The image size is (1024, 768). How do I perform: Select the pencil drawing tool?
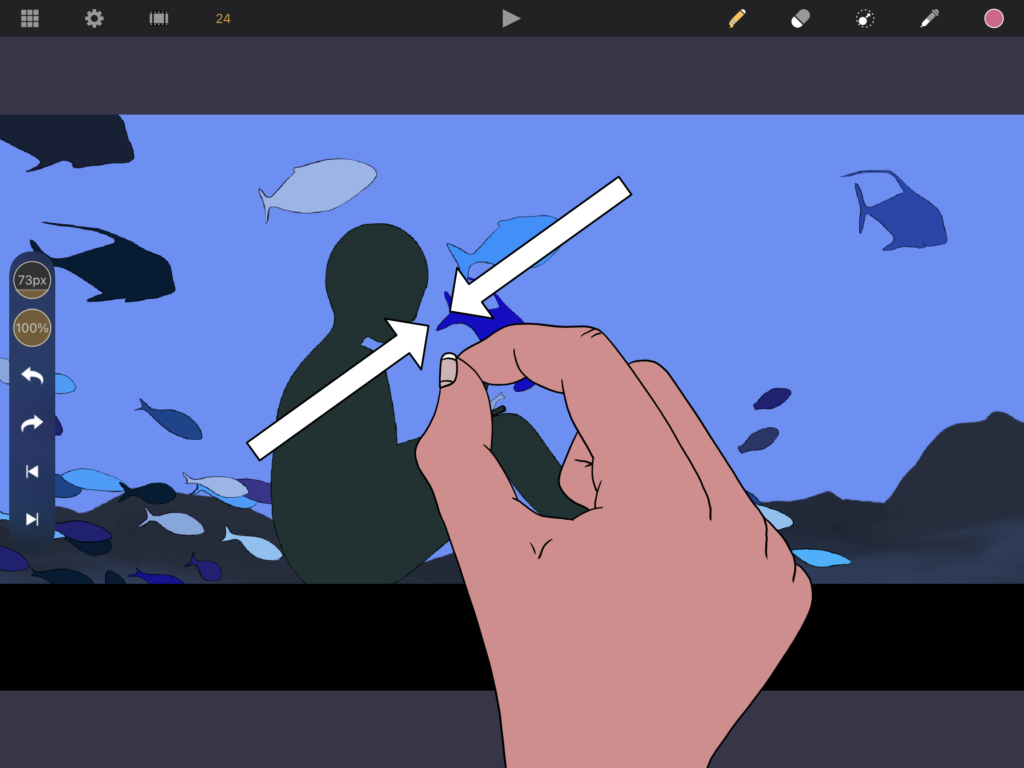click(737, 18)
